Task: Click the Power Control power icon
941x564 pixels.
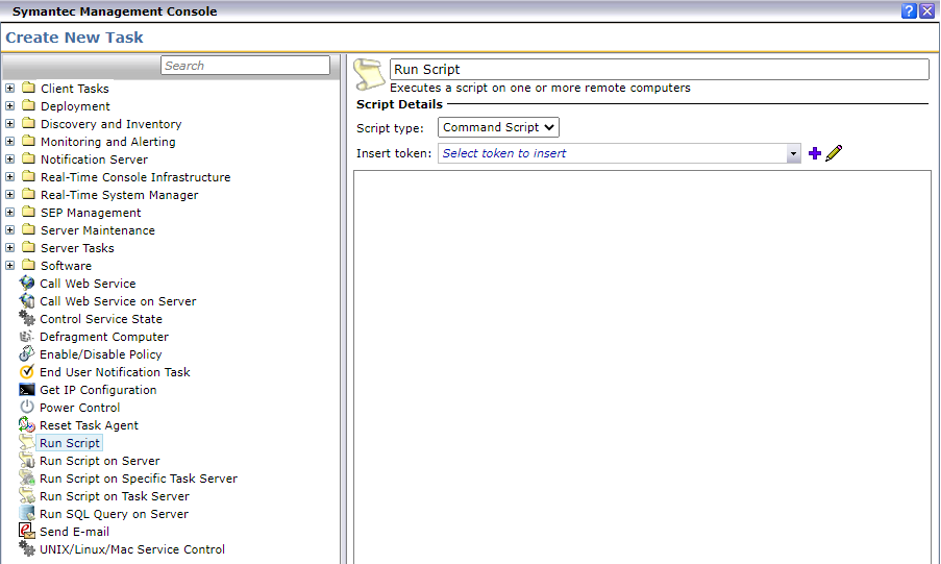Action: pyautogui.click(x=27, y=407)
